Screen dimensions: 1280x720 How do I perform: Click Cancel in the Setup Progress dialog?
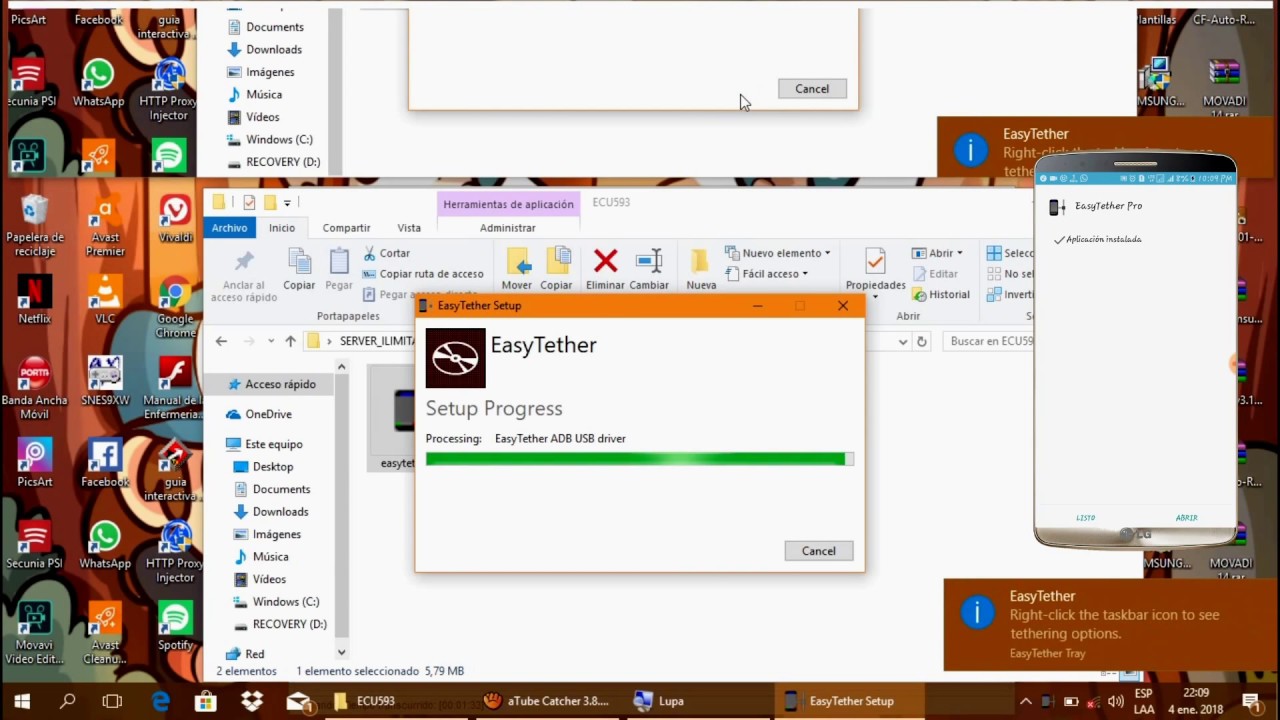click(818, 551)
